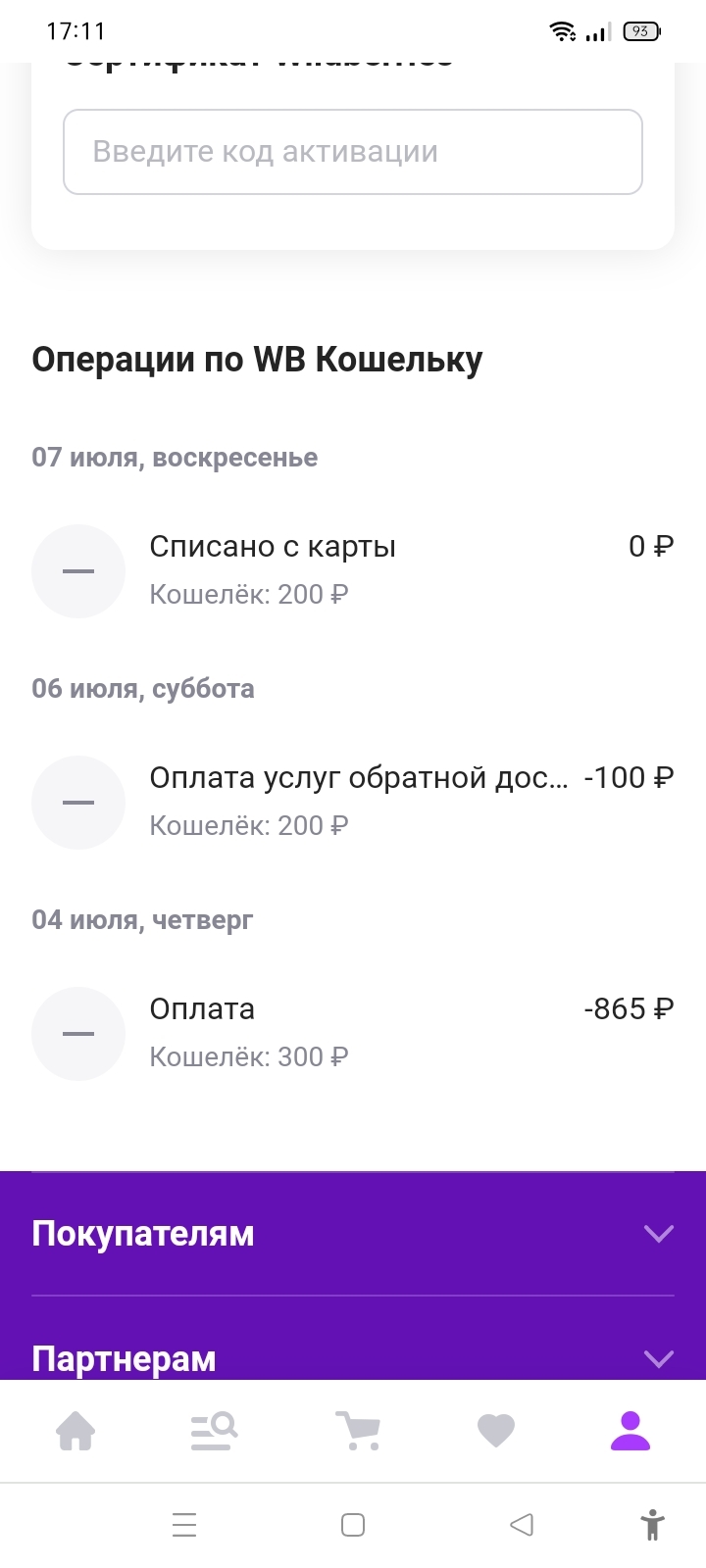
Task: Tap the minus icon beside Оплата услуг
Action: [x=78, y=803]
